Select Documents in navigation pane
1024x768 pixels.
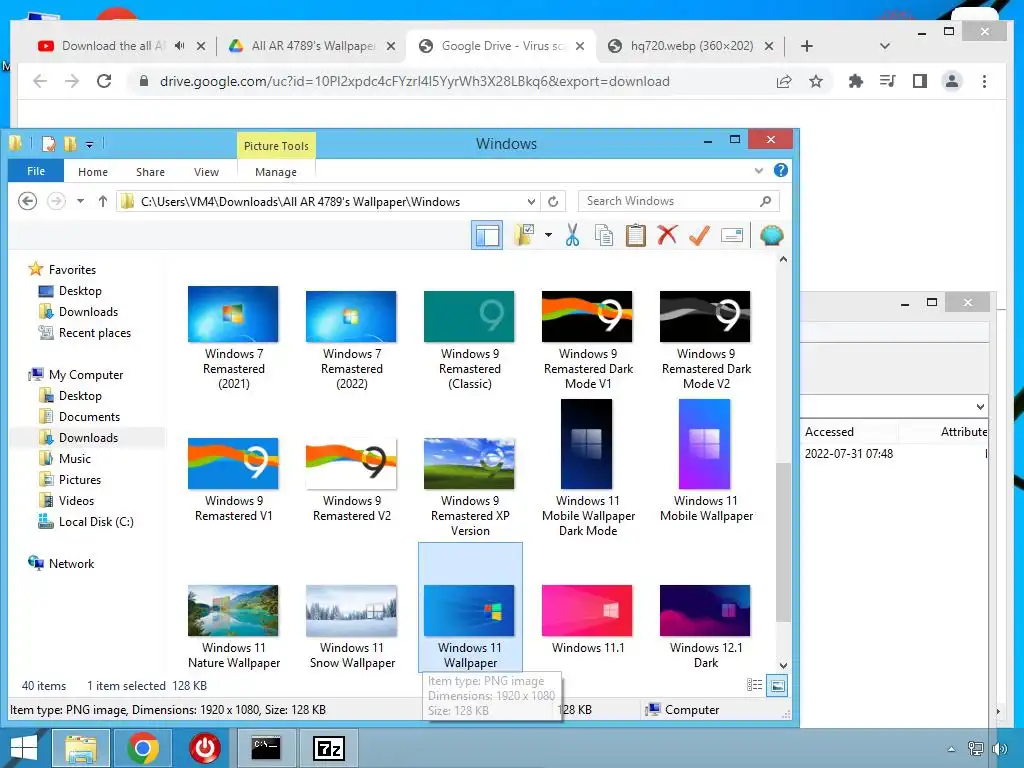89,417
